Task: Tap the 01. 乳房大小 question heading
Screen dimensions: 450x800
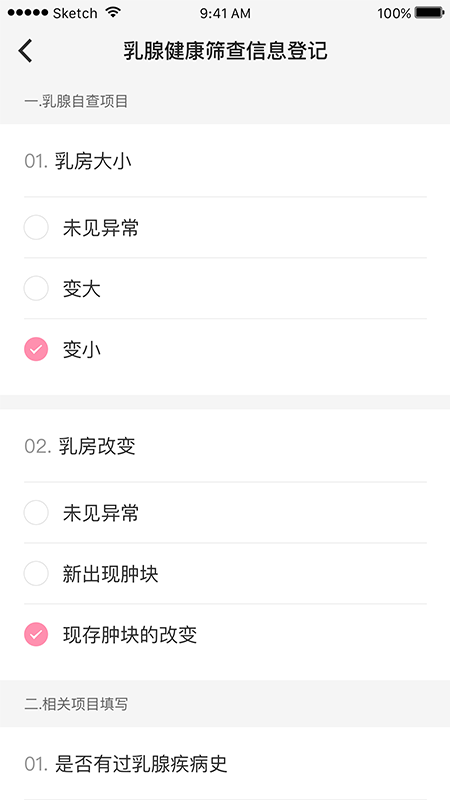Action: 78,161
